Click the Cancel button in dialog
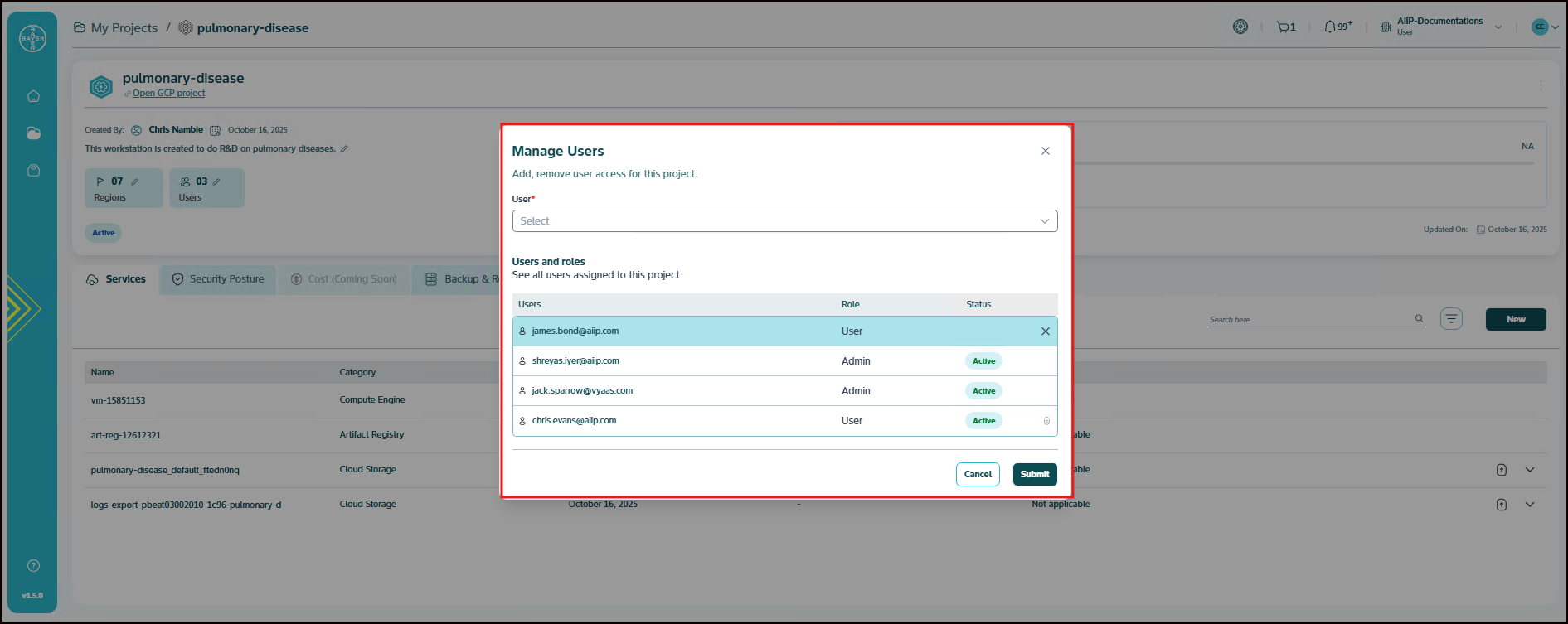This screenshot has width=1568, height=624. (x=978, y=474)
